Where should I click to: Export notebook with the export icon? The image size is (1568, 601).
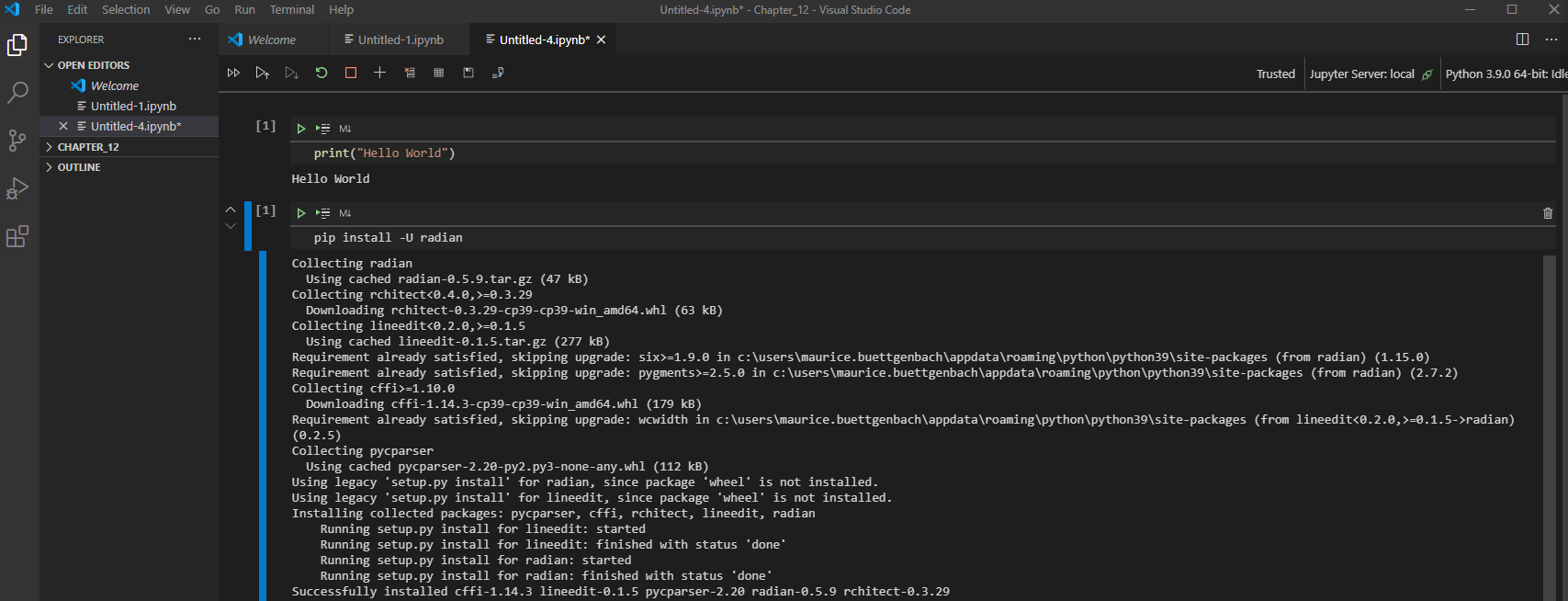tap(498, 73)
